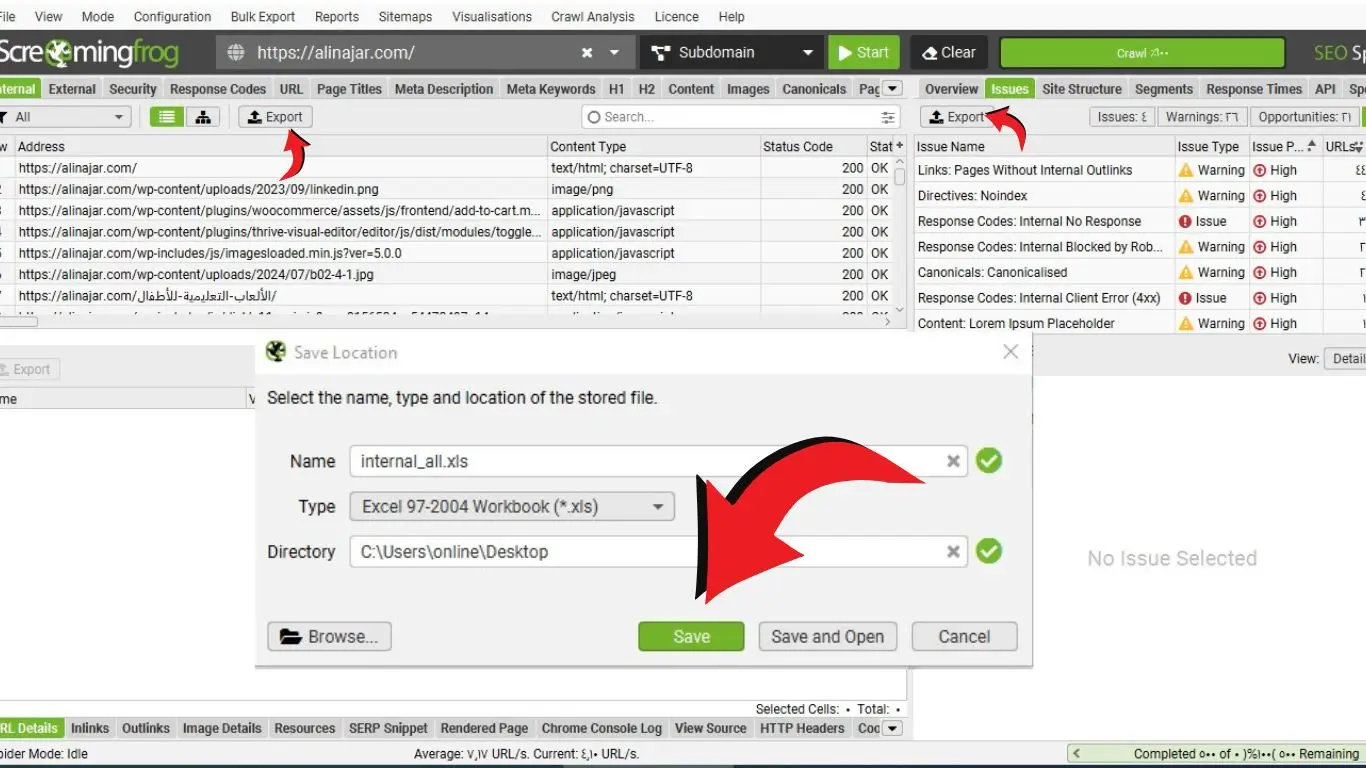Click the Clear crawl button

pyautogui.click(x=948, y=53)
